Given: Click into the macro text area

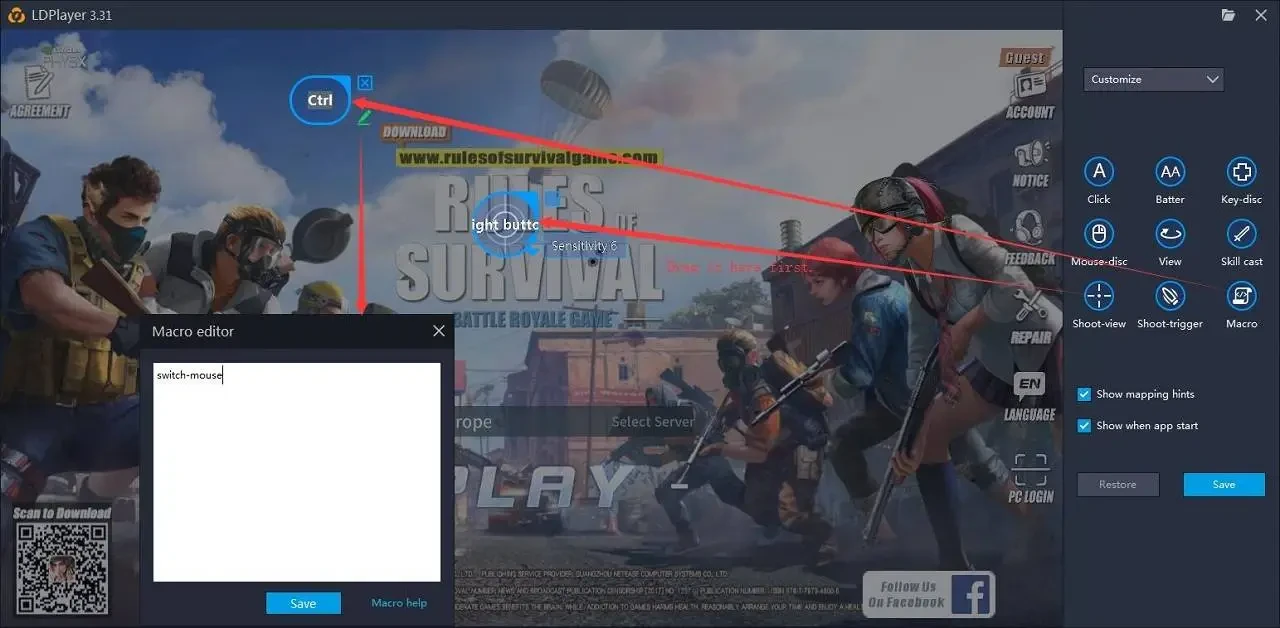Looking at the screenshot, I should (x=297, y=472).
